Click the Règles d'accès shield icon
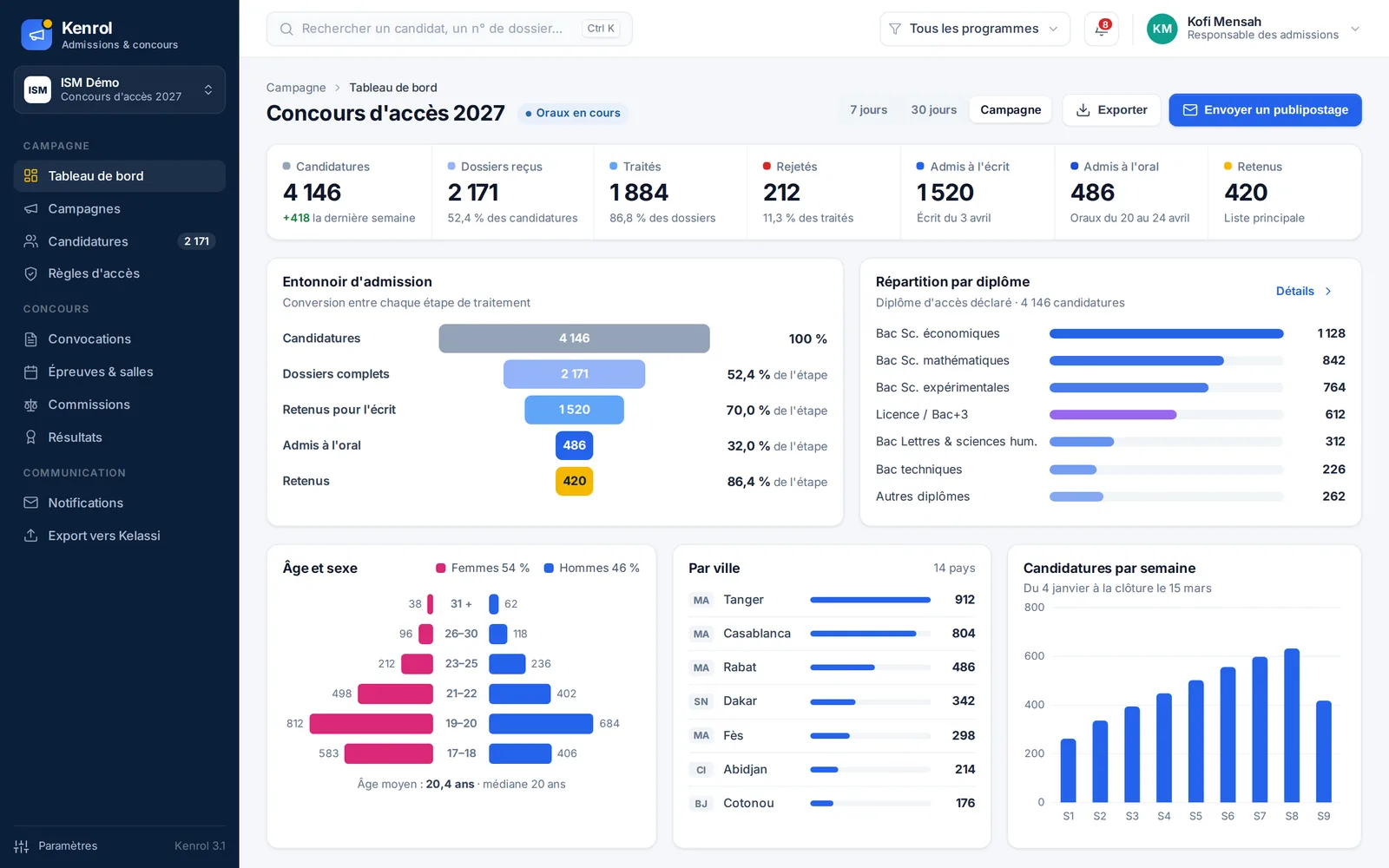1389x868 pixels. pos(30,273)
